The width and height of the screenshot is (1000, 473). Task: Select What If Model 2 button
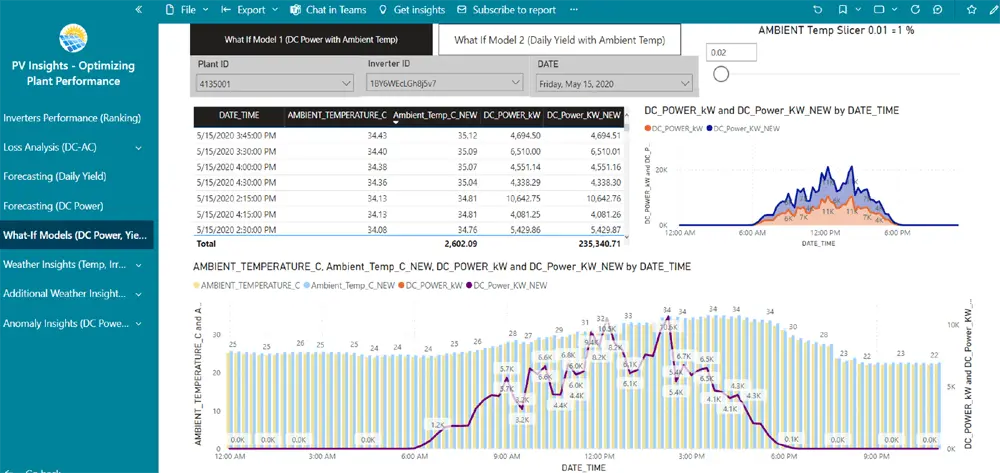tap(559, 40)
